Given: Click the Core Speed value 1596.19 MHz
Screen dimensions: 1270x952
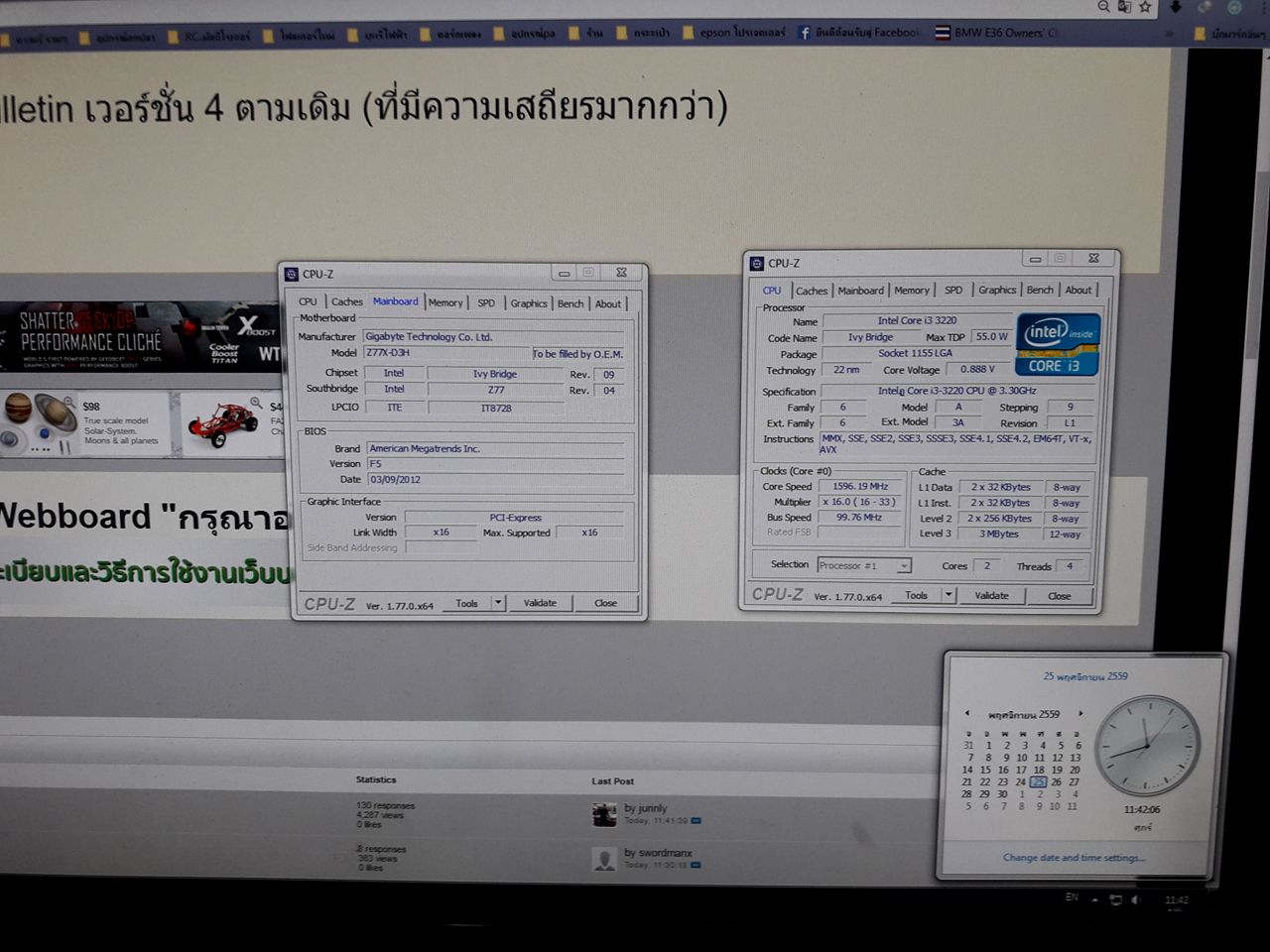Looking at the screenshot, I should point(859,487).
